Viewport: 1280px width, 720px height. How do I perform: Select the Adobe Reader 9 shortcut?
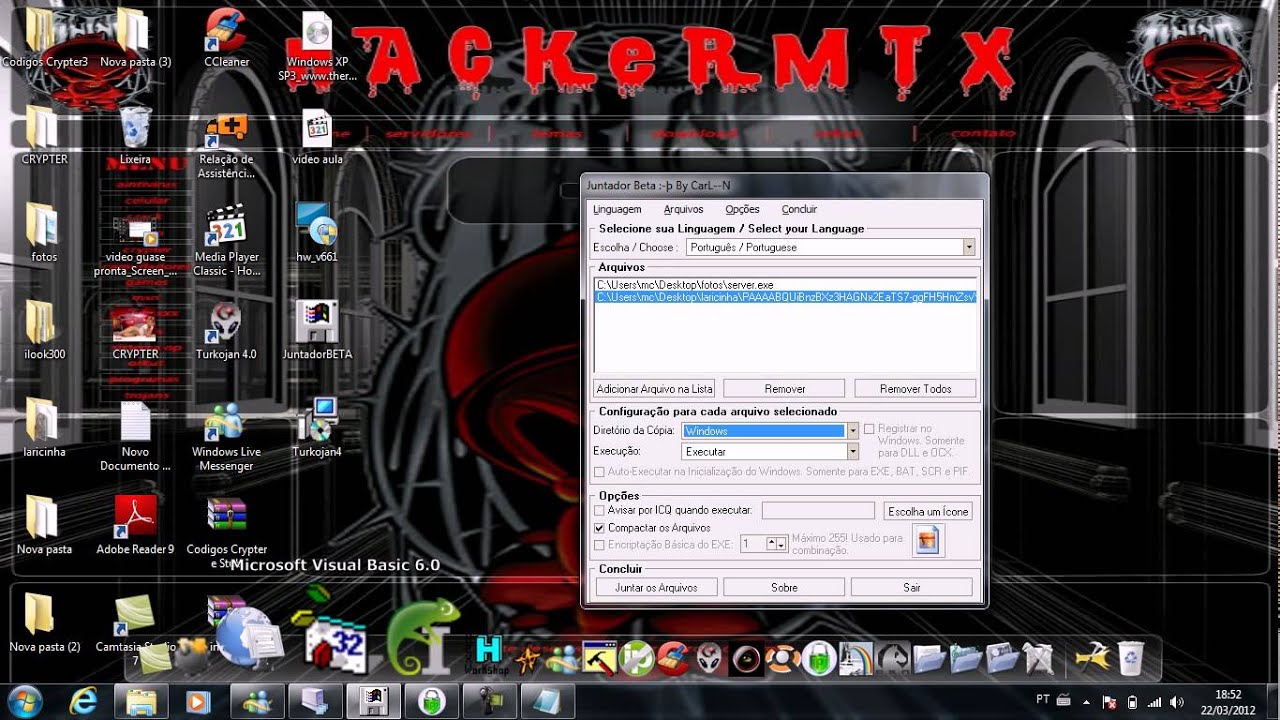pyautogui.click(x=135, y=524)
